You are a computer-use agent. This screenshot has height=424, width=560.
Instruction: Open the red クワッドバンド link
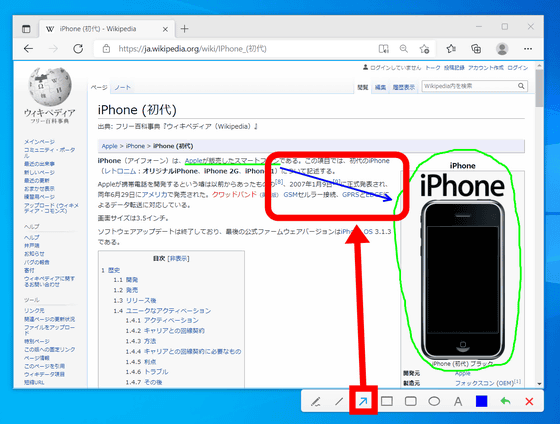234,195
